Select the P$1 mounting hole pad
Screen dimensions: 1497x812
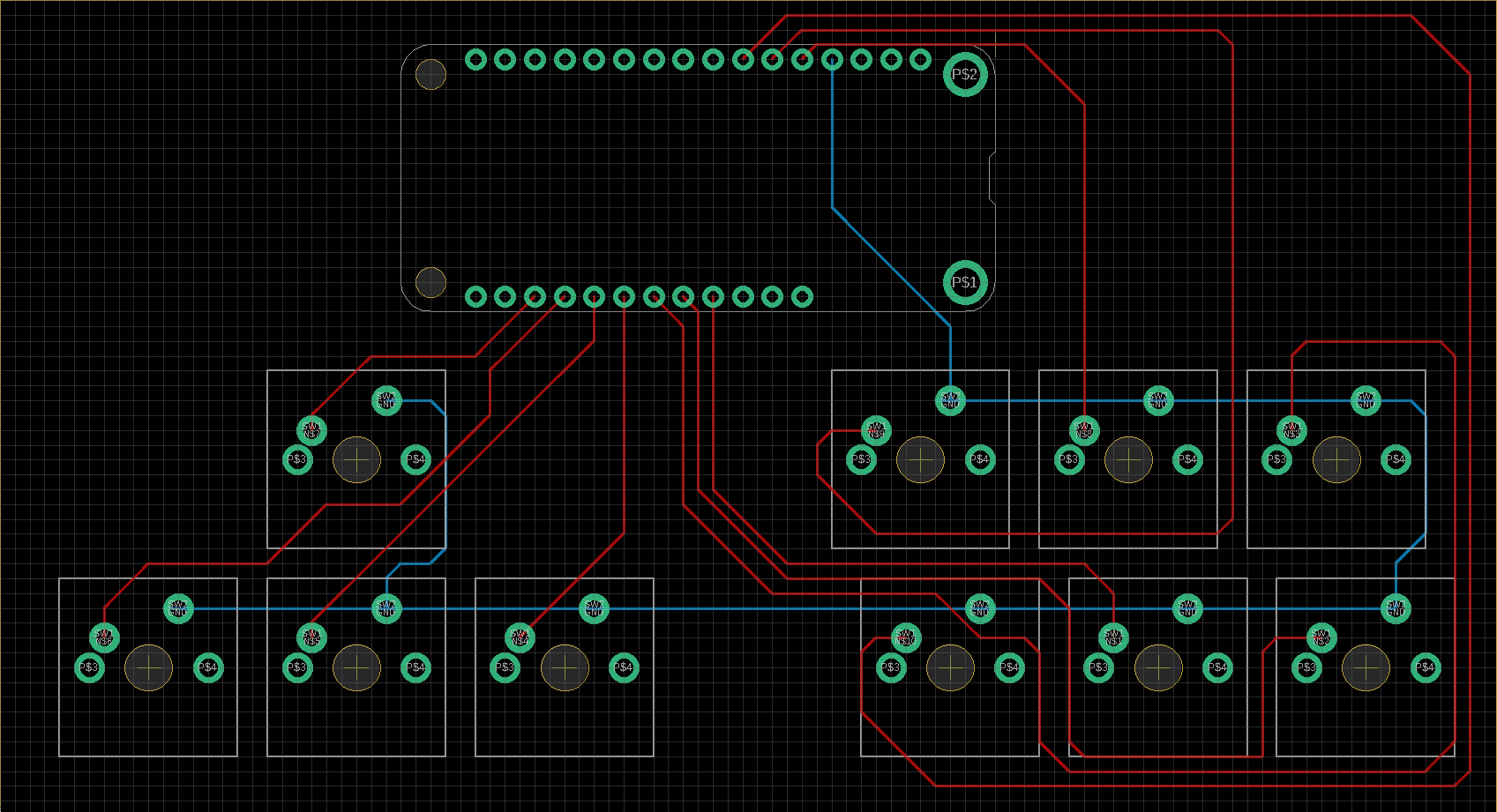tap(963, 281)
